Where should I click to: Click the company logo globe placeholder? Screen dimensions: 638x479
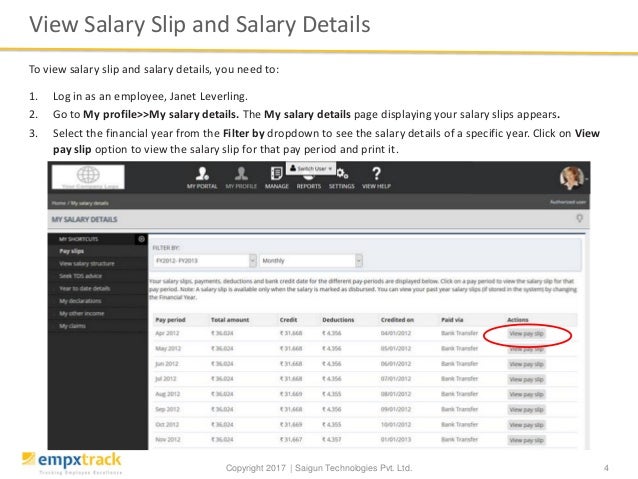(88, 177)
